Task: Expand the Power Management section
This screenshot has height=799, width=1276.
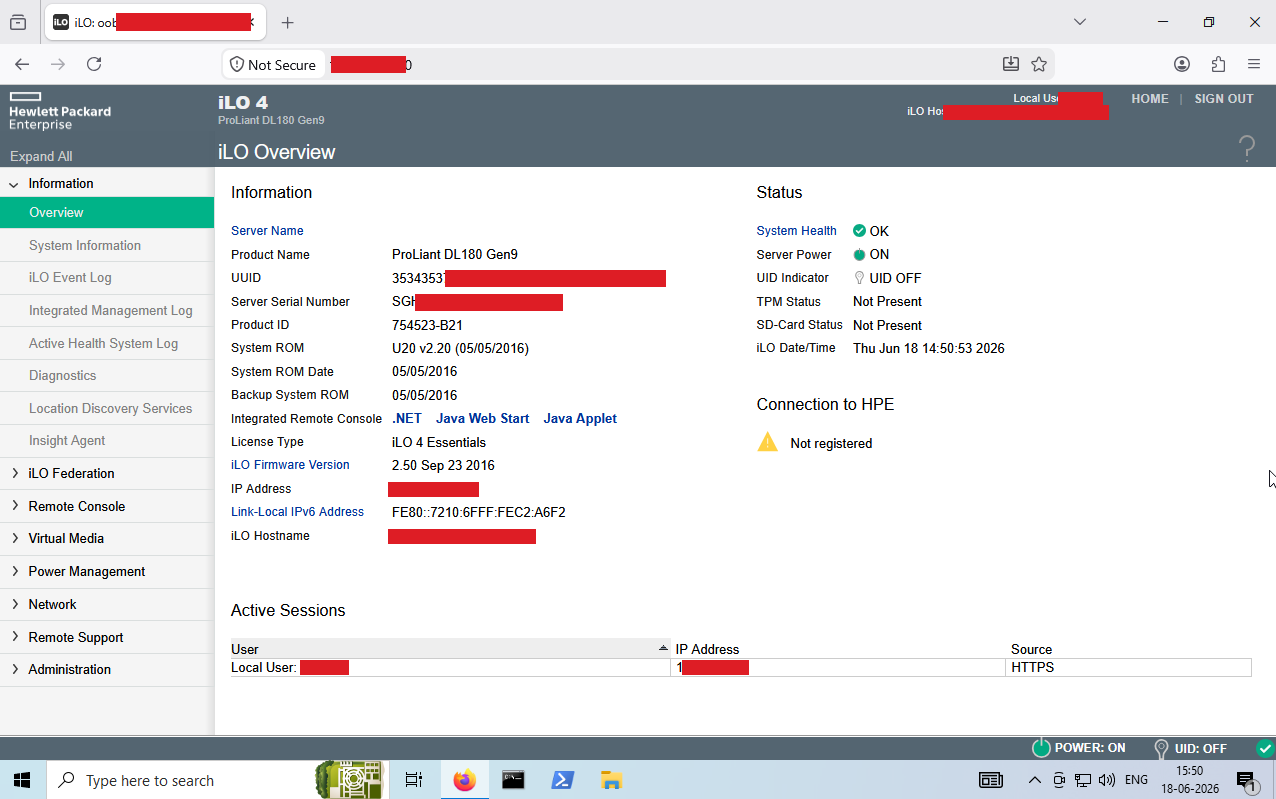Action: 14,571
